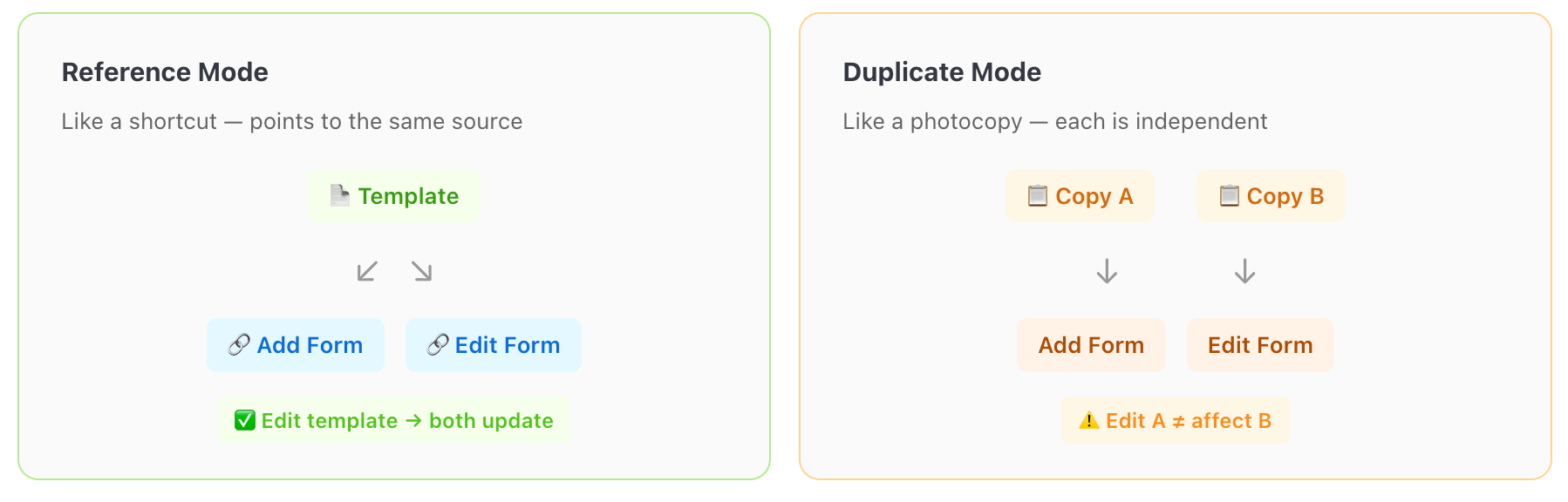Click the Reference Mode heading
Screen dimensions: 1568x502
[x=165, y=72]
